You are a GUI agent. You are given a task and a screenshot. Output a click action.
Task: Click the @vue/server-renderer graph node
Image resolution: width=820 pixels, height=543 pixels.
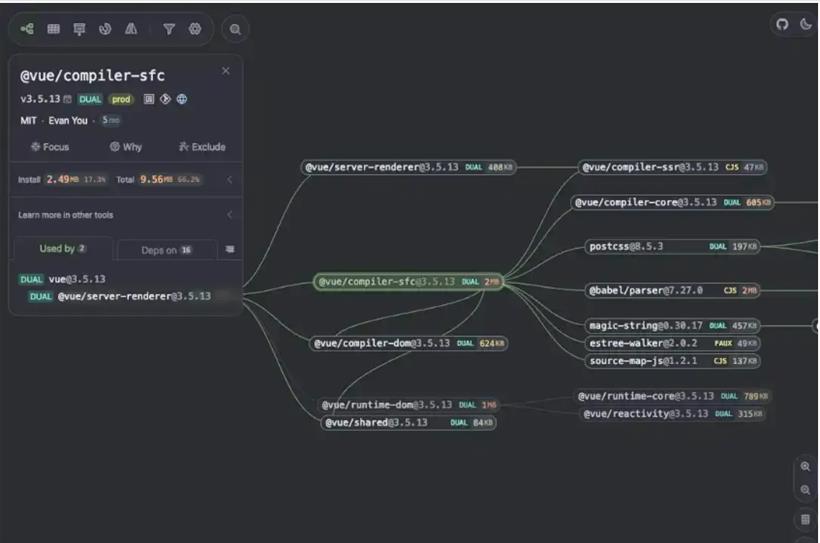(408, 167)
